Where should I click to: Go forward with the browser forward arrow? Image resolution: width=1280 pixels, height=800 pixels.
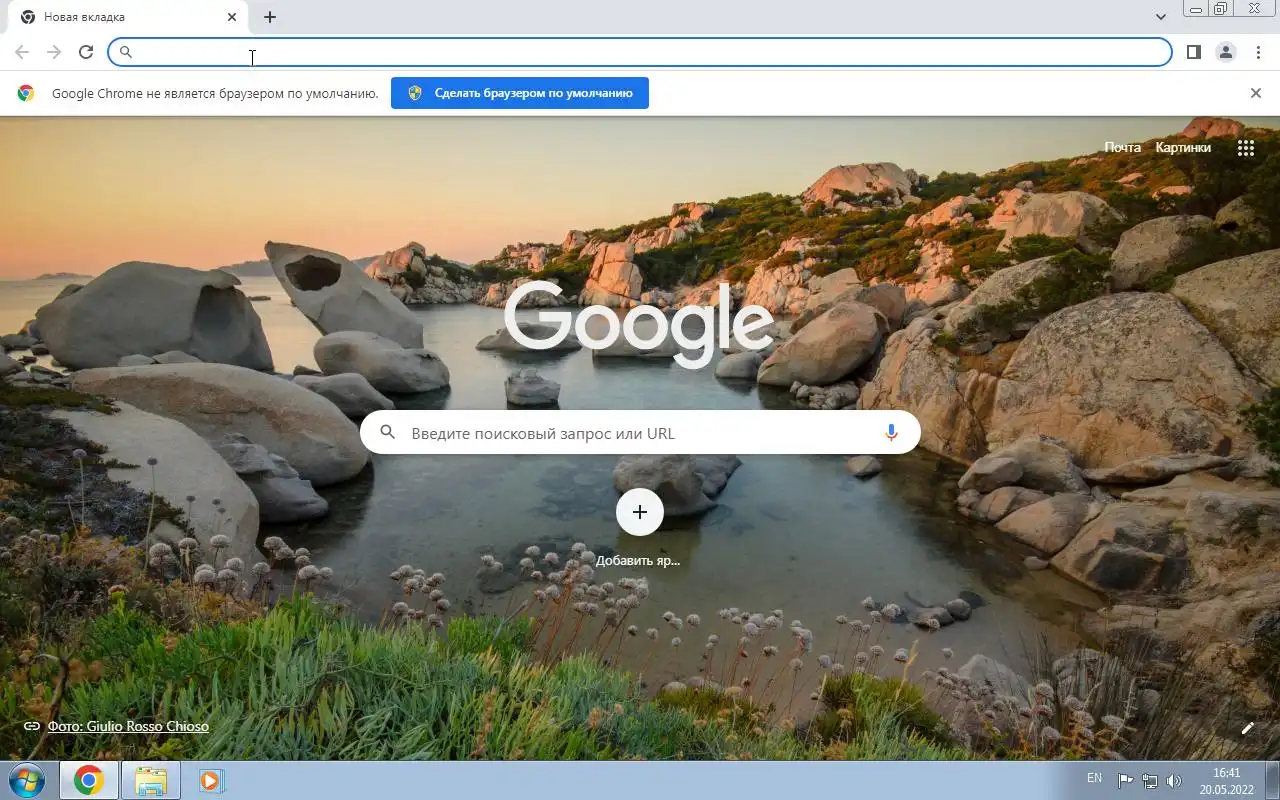54,52
